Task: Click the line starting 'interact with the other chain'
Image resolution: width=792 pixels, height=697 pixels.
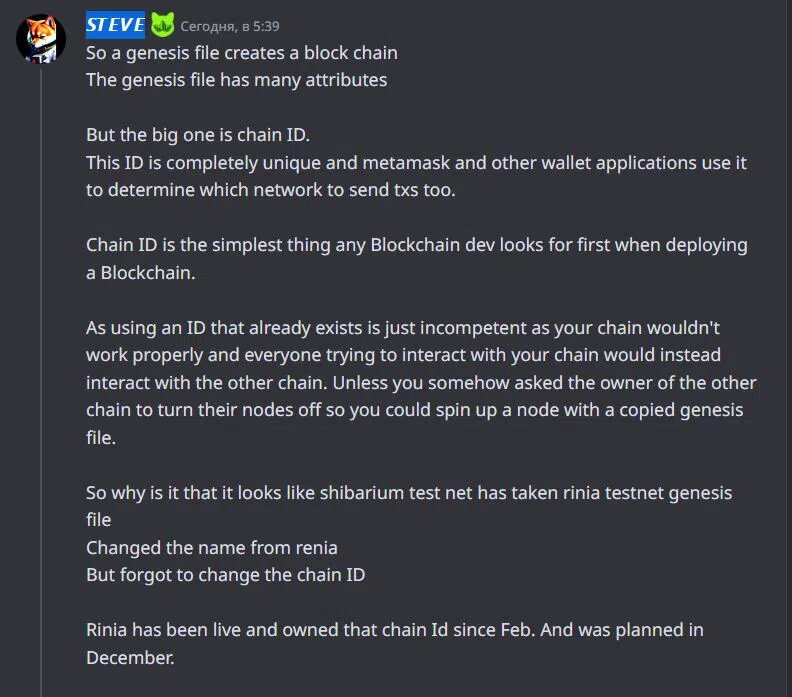Action: point(421,383)
